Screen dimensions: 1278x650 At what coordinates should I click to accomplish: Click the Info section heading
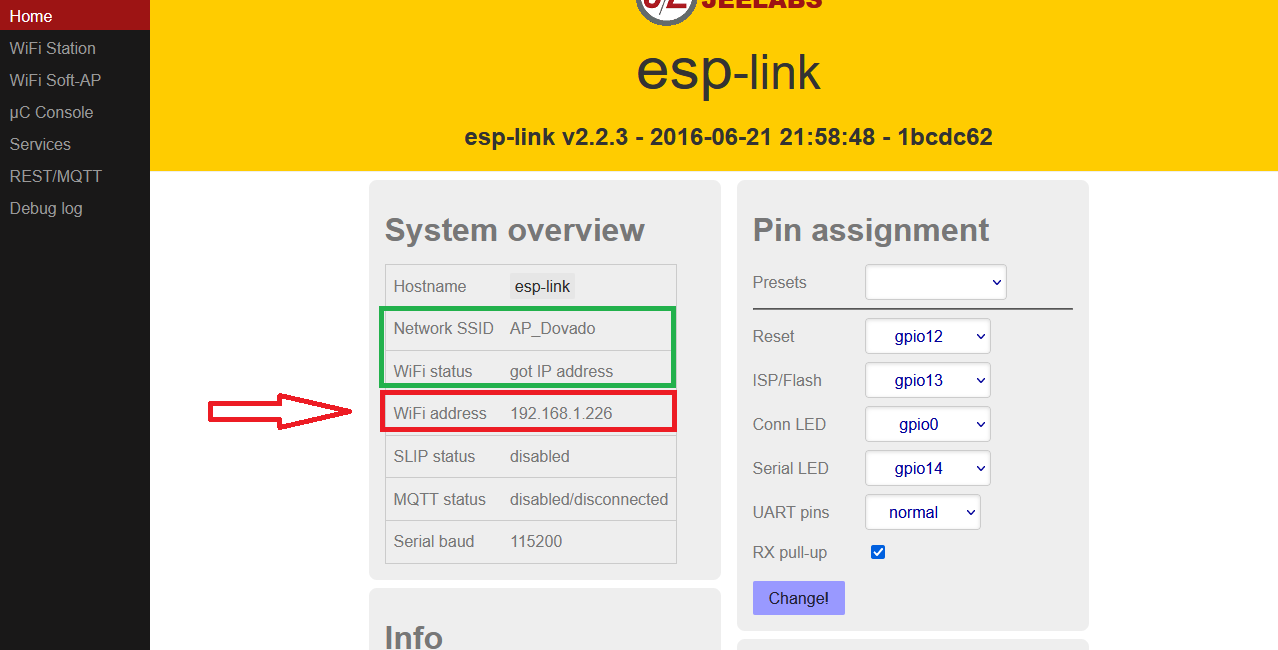click(414, 636)
